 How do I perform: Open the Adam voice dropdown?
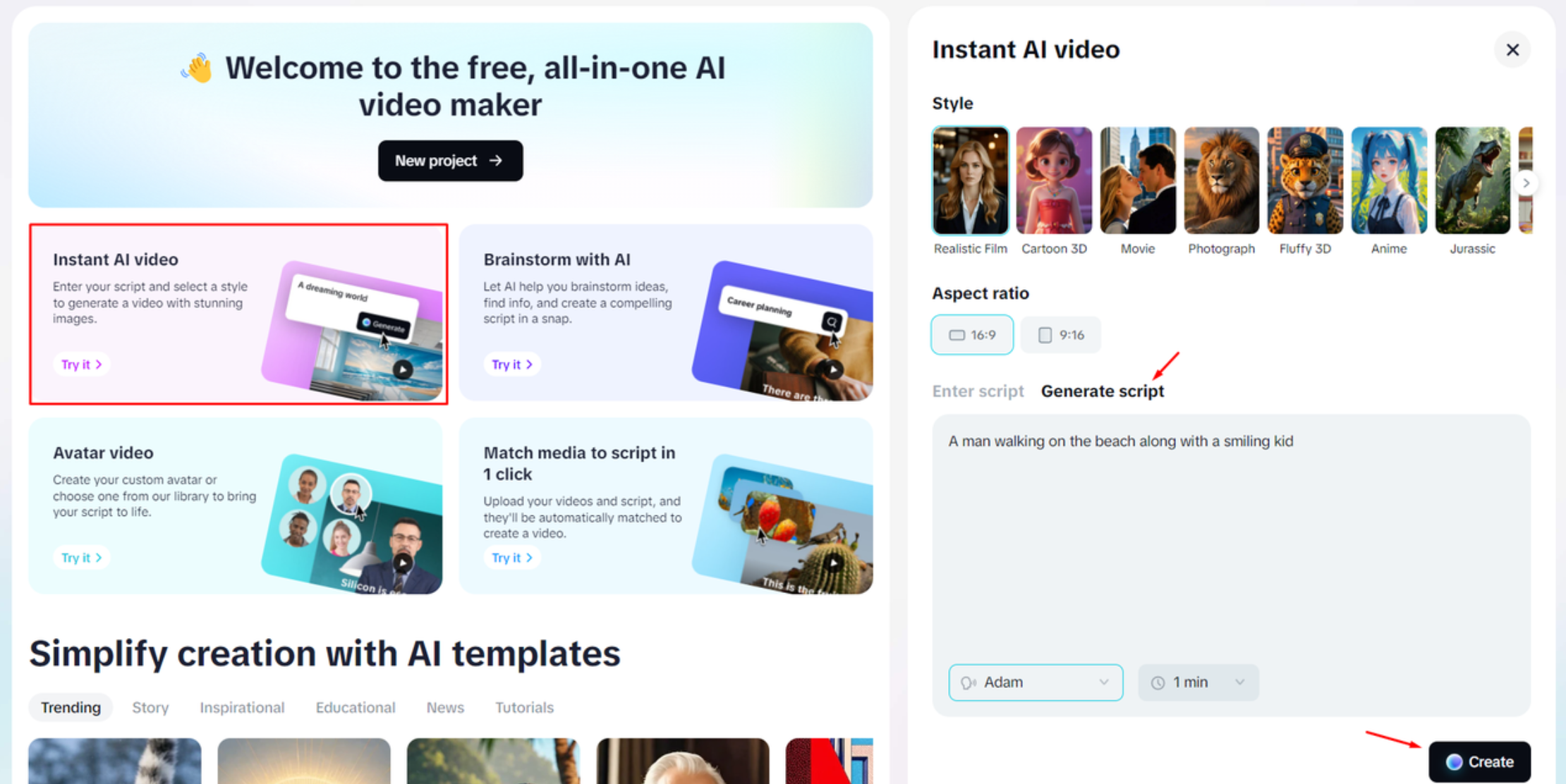tap(1035, 682)
